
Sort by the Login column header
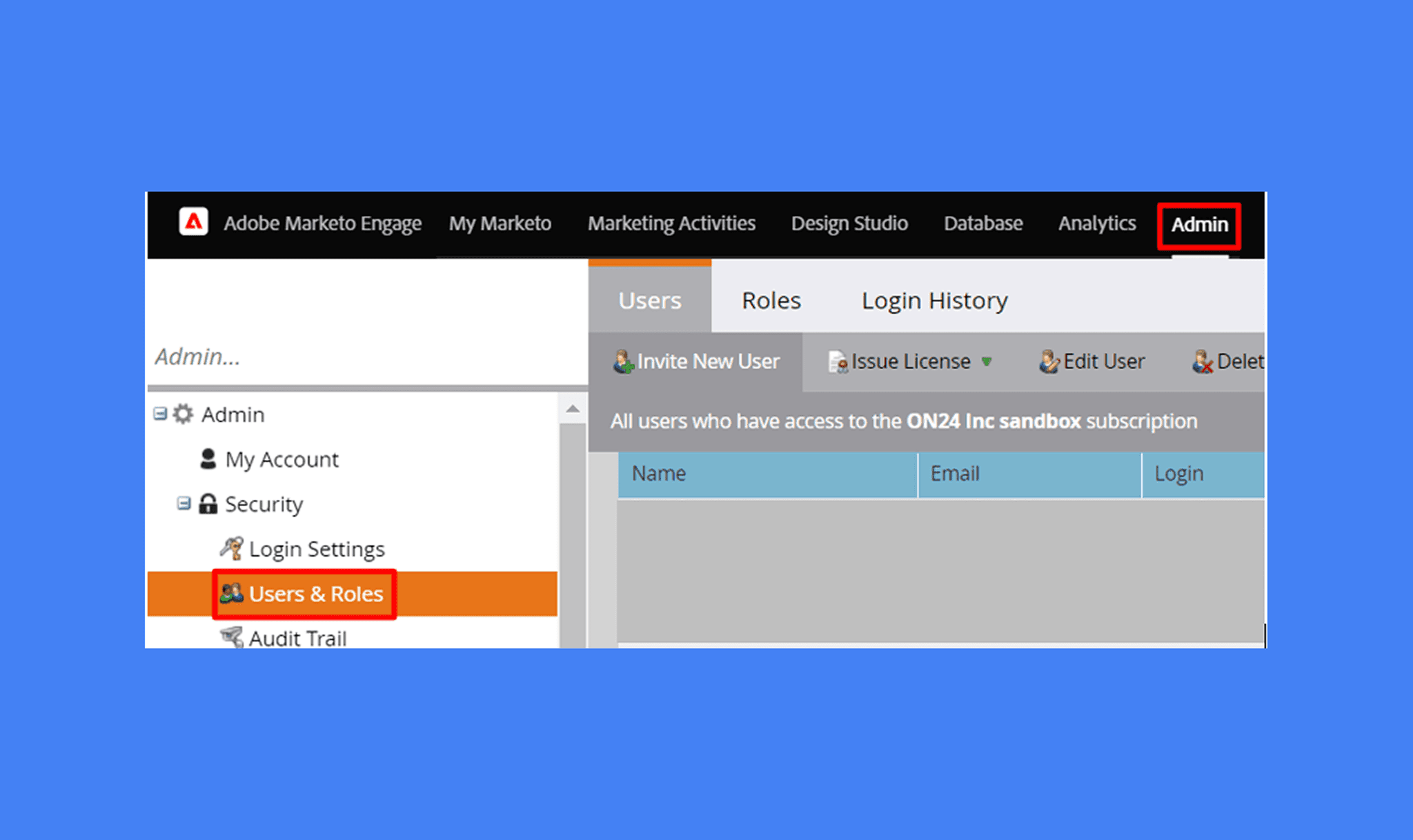(x=1203, y=474)
